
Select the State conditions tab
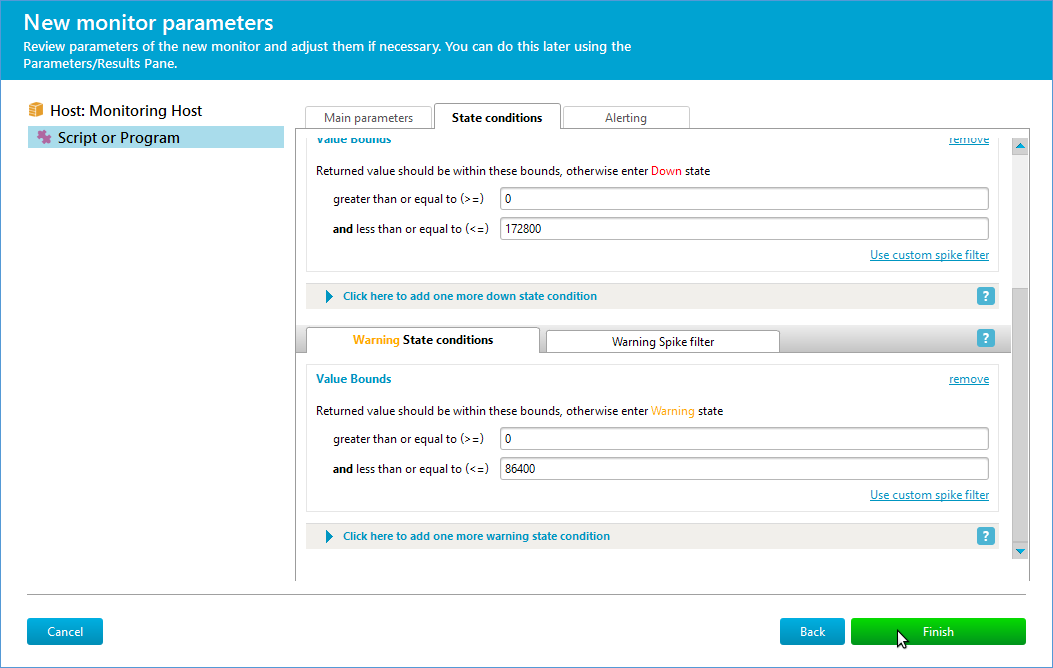pyautogui.click(x=497, y=117)
